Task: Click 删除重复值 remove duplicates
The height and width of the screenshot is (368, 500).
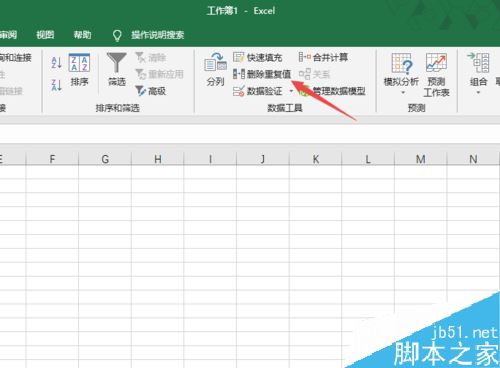Action: 262,74
